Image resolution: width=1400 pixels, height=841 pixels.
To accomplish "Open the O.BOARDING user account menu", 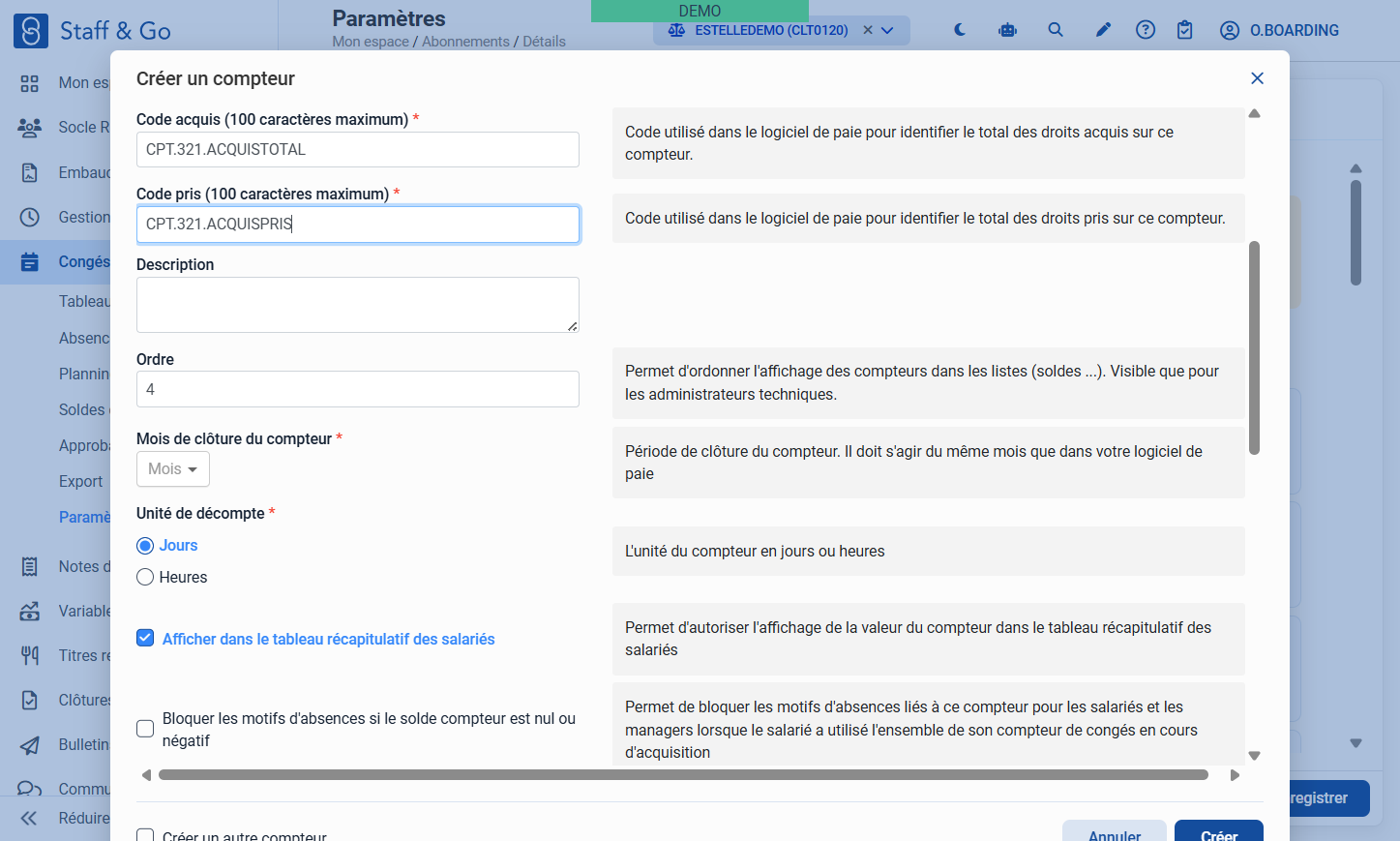I will point(1279,30).
